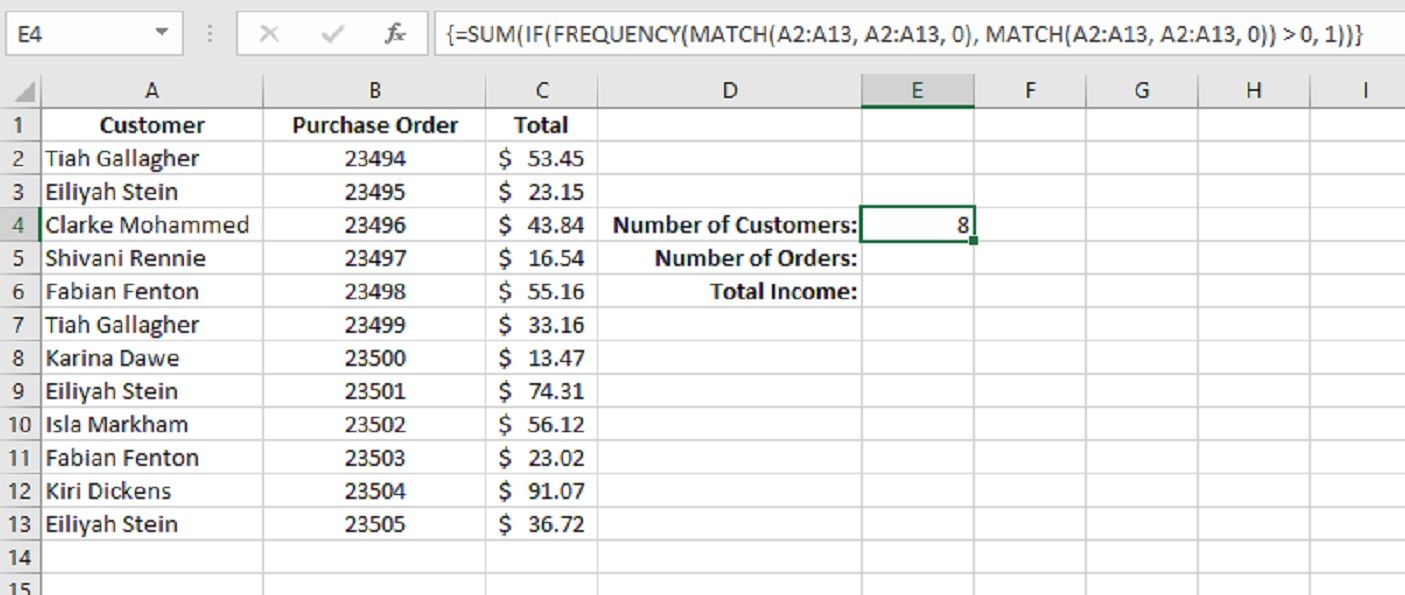Select row 4 header
Viewport: 1405px width, 595px height.
tap(20, 225)
